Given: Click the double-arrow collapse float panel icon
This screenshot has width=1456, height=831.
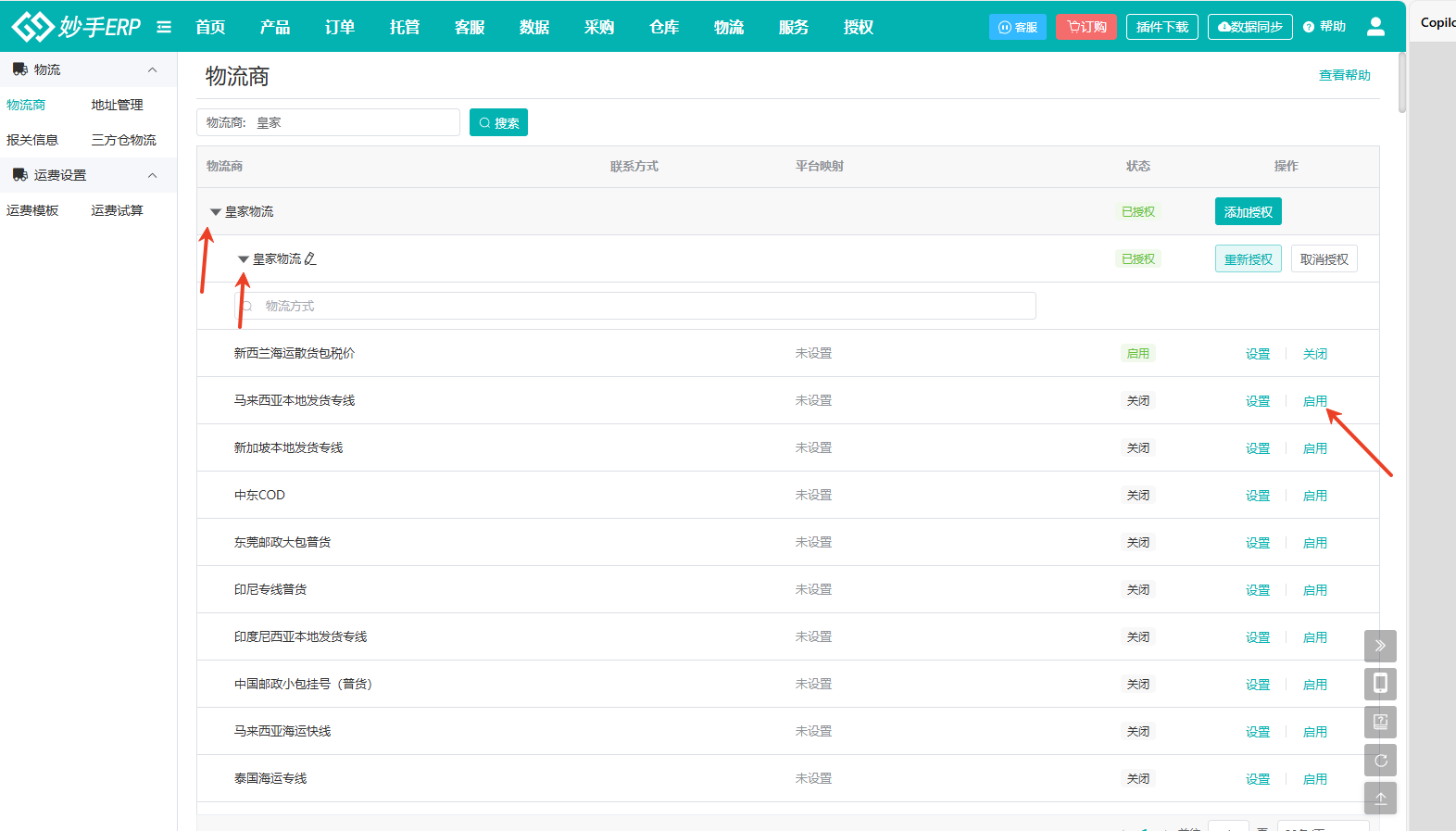Looking at the screenshot, I should [x=1380, y=646].
